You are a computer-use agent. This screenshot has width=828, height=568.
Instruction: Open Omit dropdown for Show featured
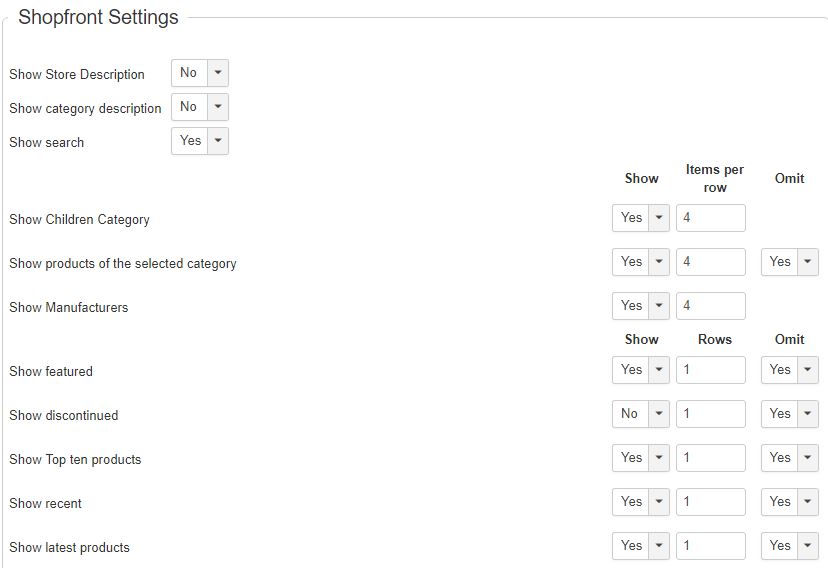pyautogui.click(x=789, y=370)
